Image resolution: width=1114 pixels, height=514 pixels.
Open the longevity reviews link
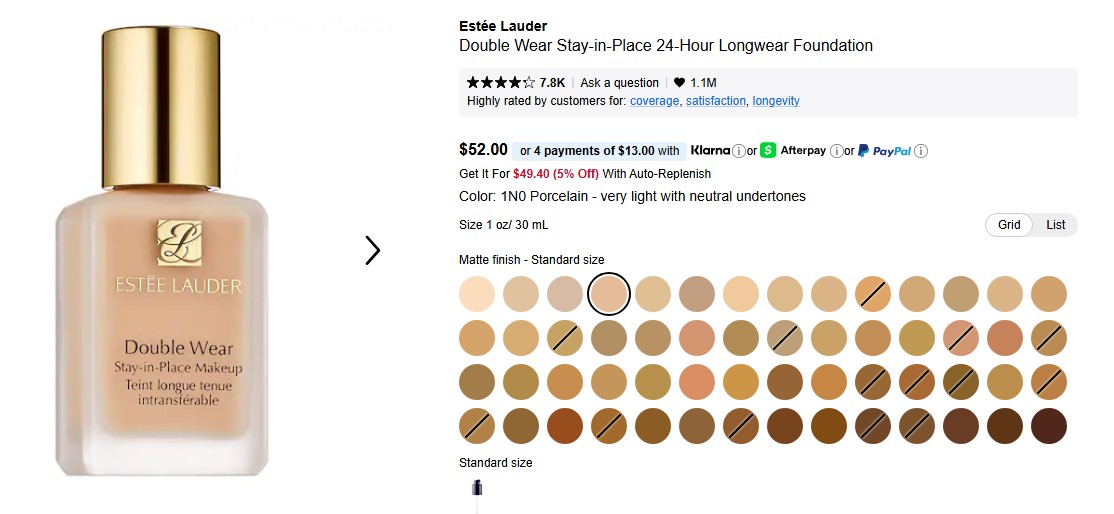(x=776, y=101)
